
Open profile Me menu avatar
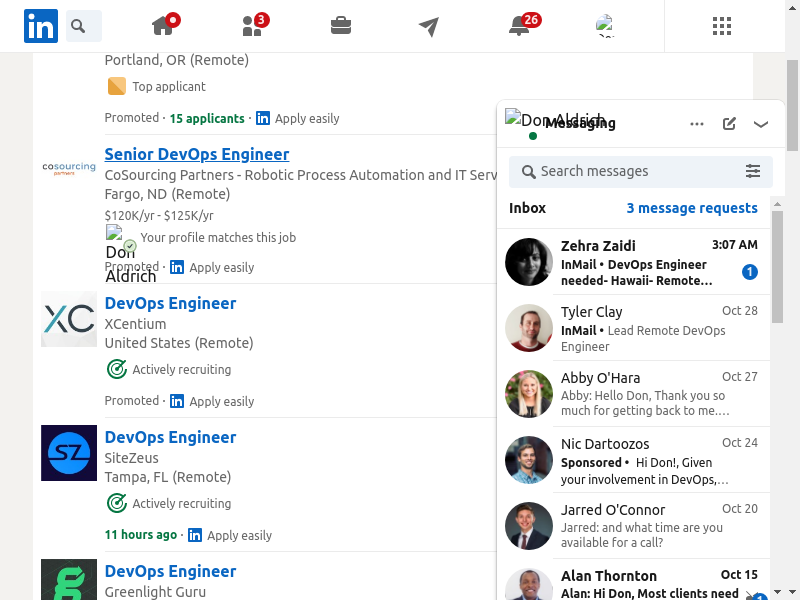pyautogui.click(x=605, y=26)
